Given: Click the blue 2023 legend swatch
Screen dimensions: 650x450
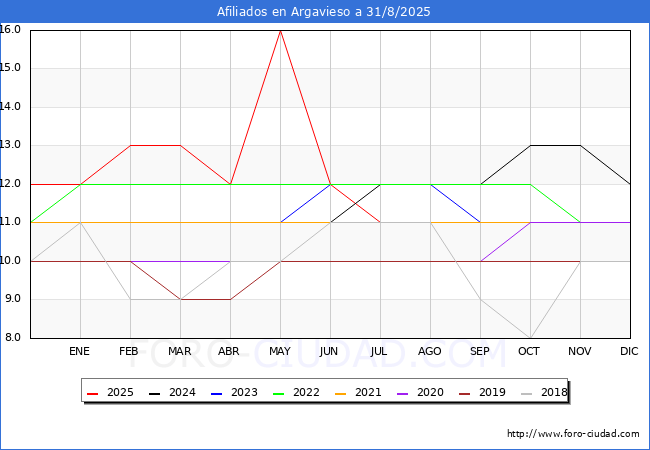Looking at the screenshot, I should click(216, 393).
